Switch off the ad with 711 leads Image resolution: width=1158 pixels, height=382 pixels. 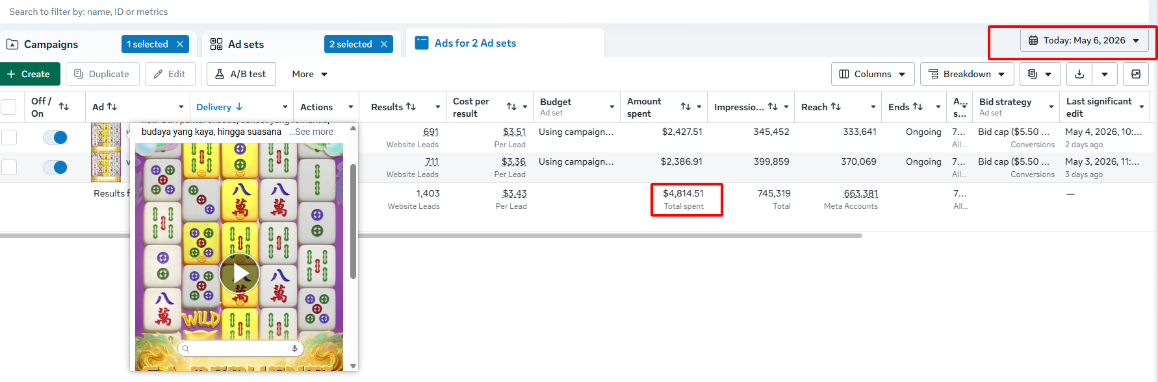coord(55,167)
